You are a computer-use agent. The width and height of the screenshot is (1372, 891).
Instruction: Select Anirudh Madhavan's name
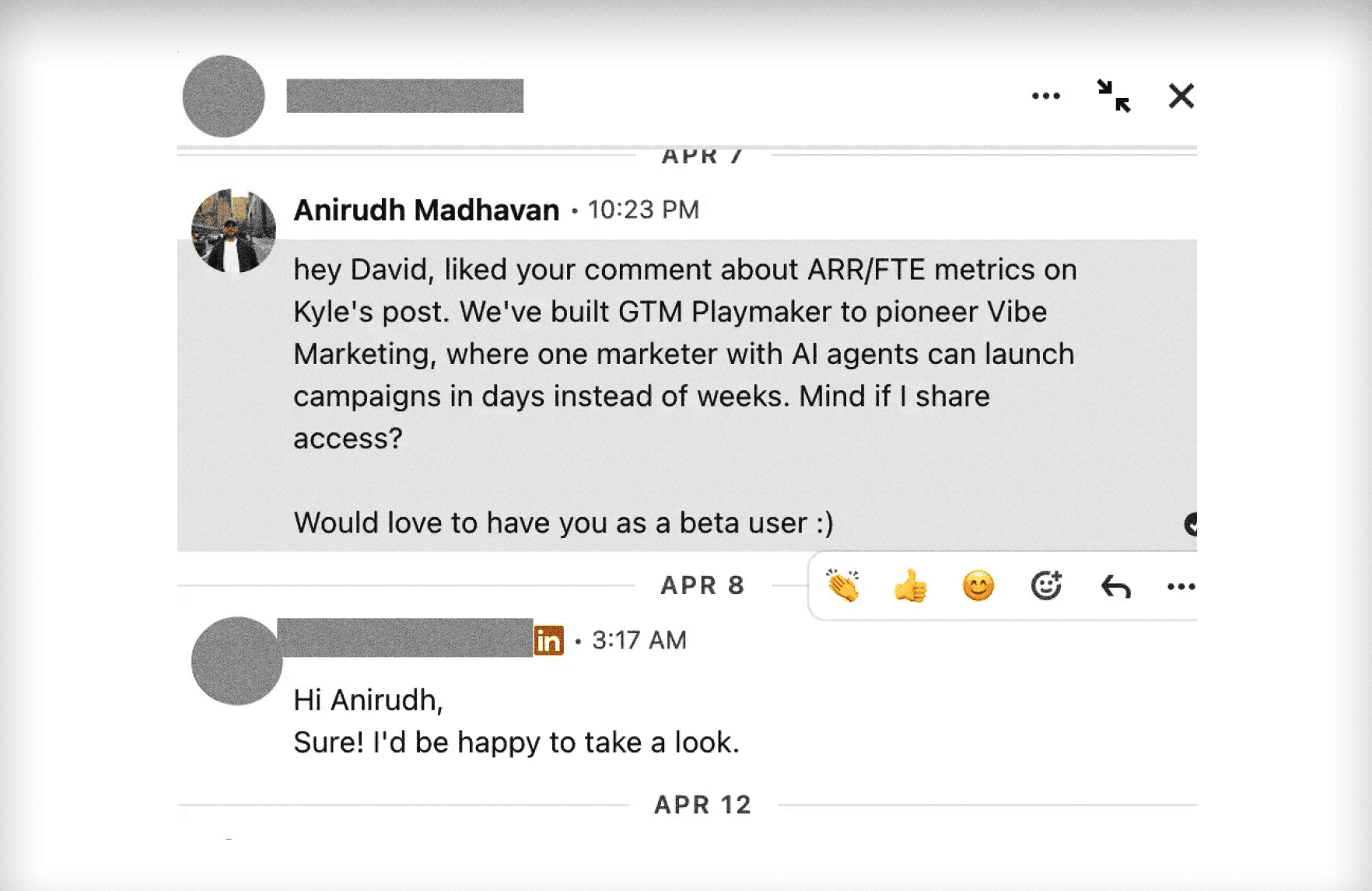click(x=426, y=209)
